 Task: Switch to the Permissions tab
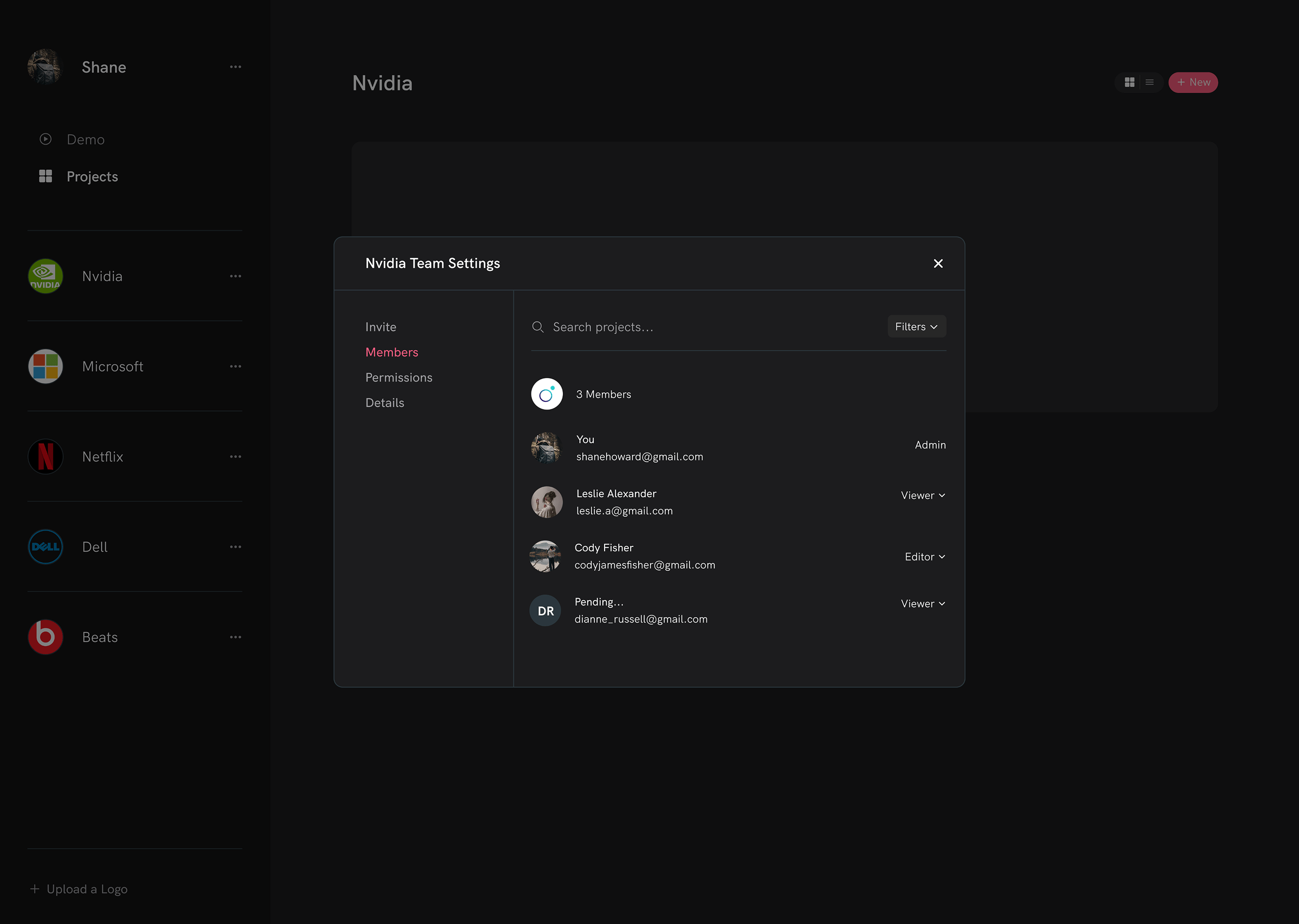tap(398, 377)
